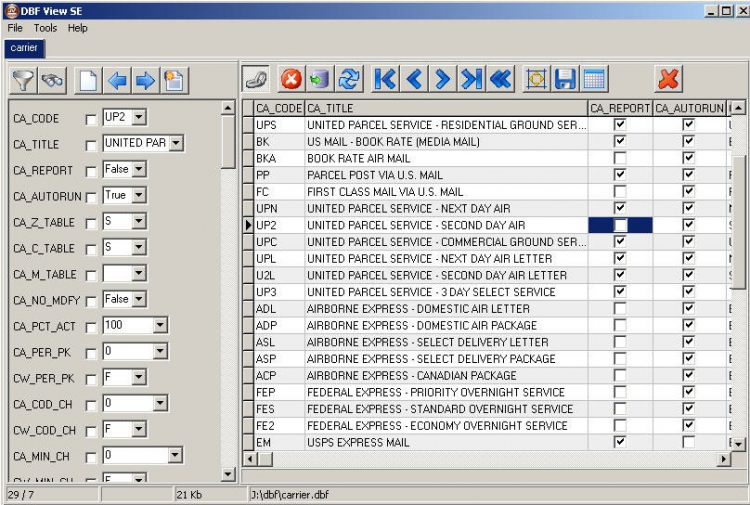Enable the CA_PCT_ACT filter checkbox
The width and height of the screenshot is (750, 505).
point(90,327)
